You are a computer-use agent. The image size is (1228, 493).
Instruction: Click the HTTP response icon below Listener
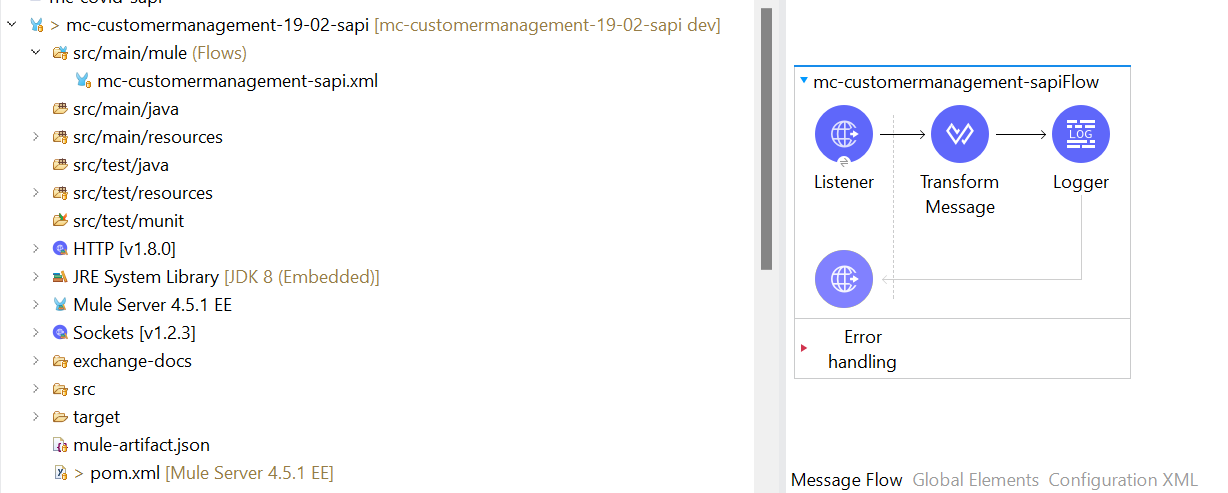pyautogui.click(x=844, y=278)
